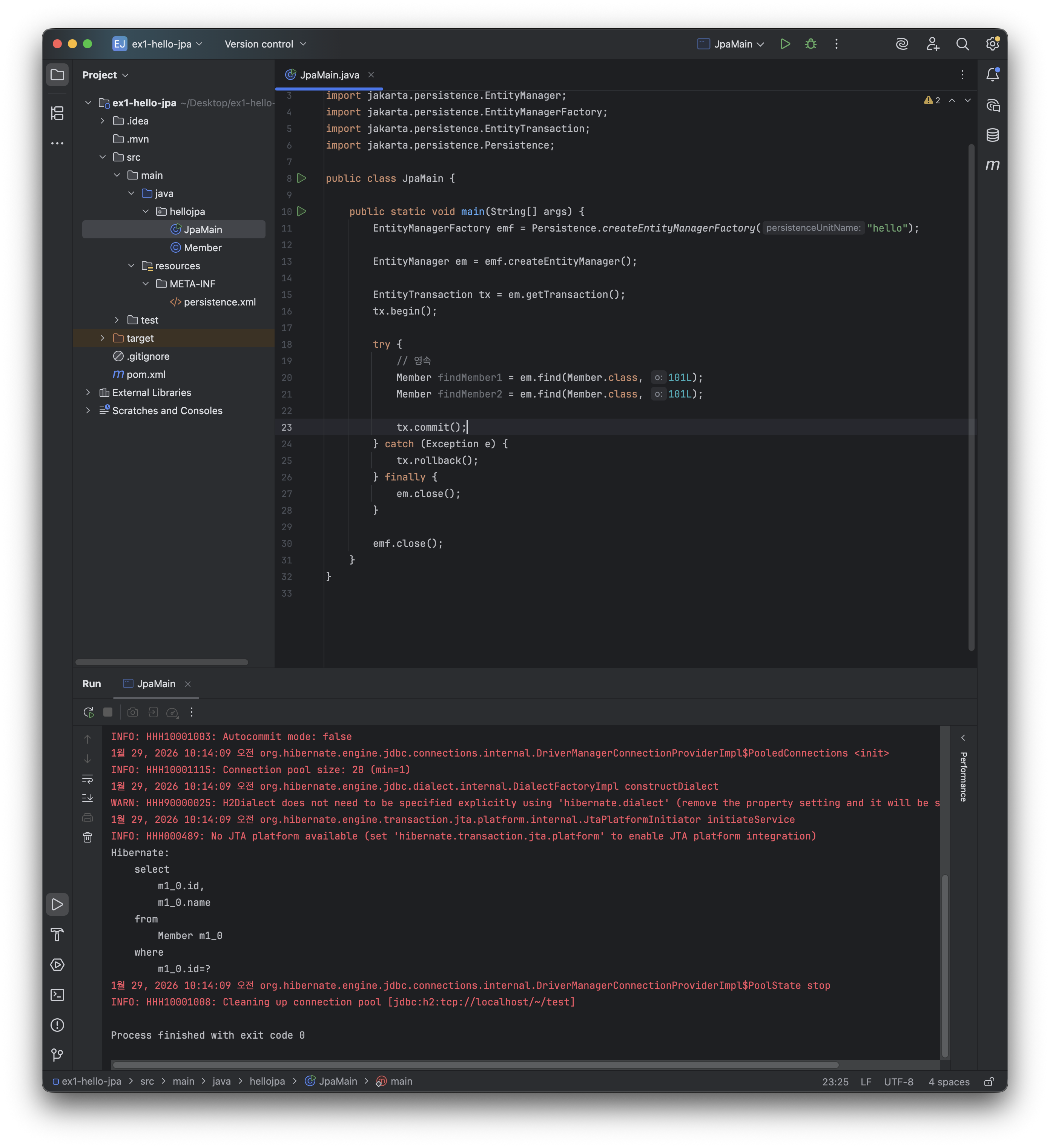The height and width of the screenshot is (1148, 1050).
Task: Open the Maven tool window
Action: coord(993,165)
